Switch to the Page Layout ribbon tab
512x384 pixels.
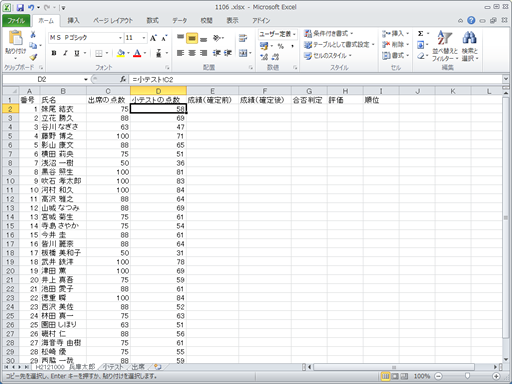[x=113, y=21]
